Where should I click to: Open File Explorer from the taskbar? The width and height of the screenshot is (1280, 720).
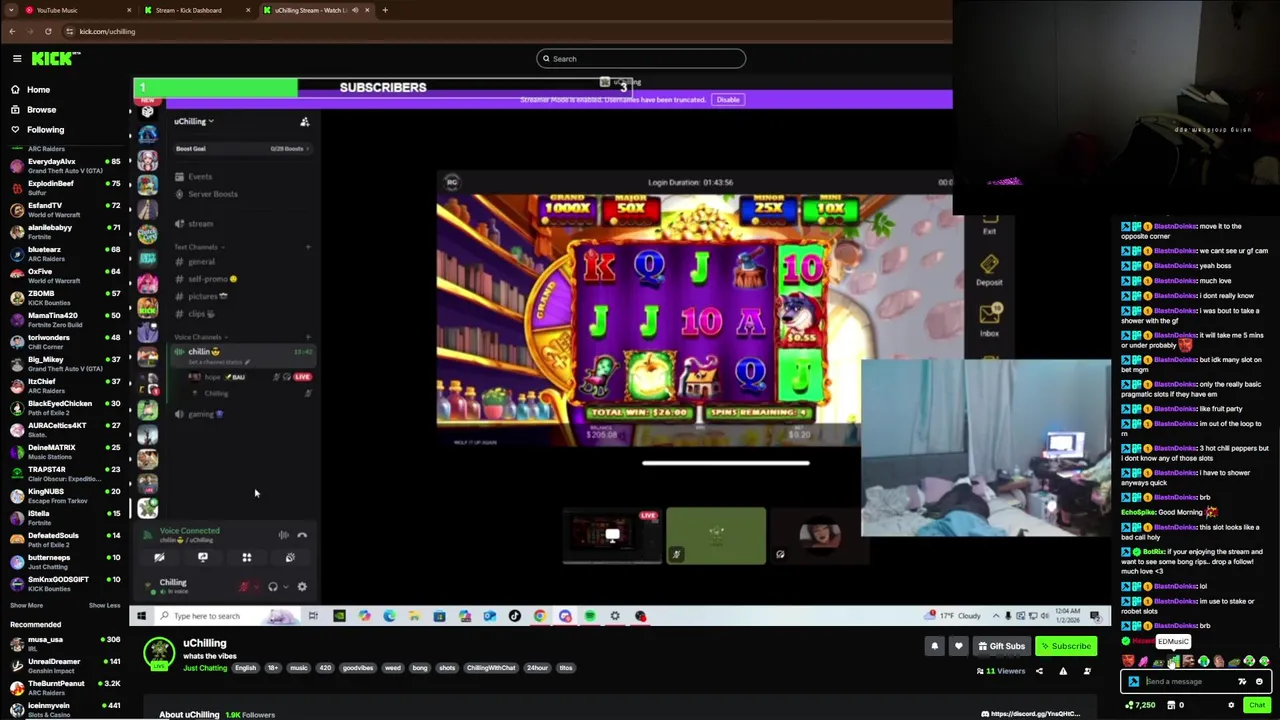pos(414,616)
